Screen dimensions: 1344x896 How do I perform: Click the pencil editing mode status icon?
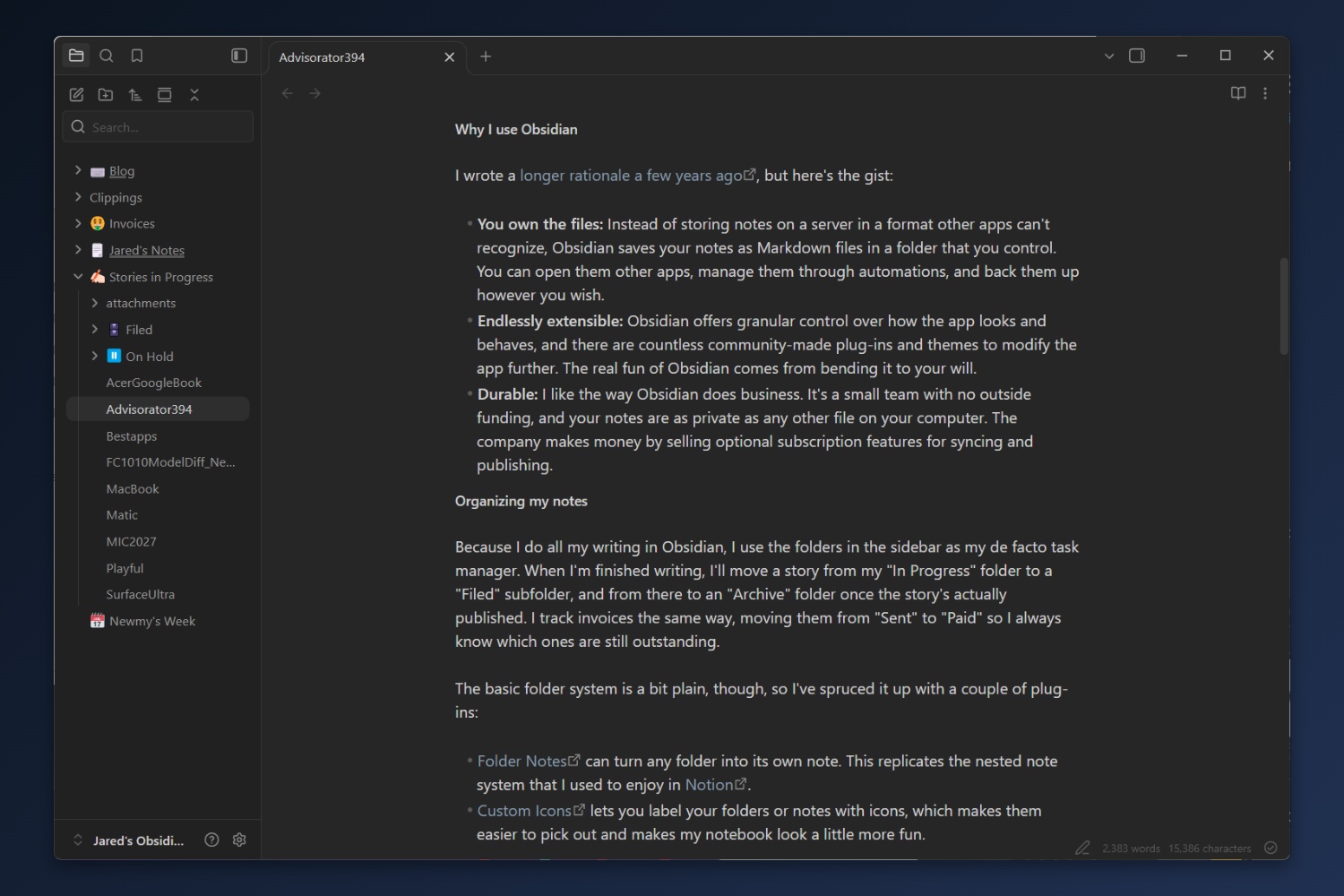point(1082,848)
